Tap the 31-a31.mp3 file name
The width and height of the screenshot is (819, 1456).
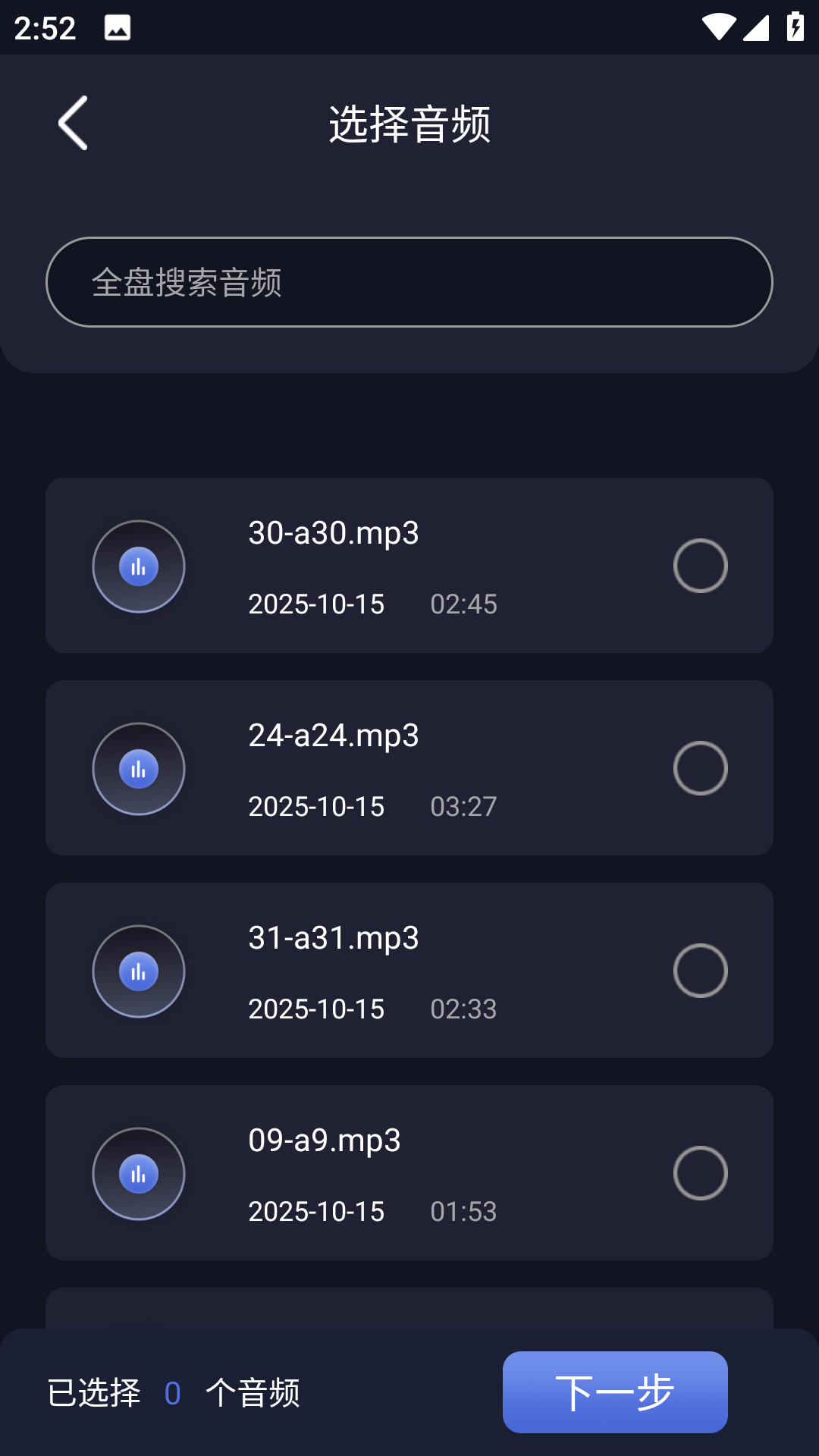(x=334, y=938)
